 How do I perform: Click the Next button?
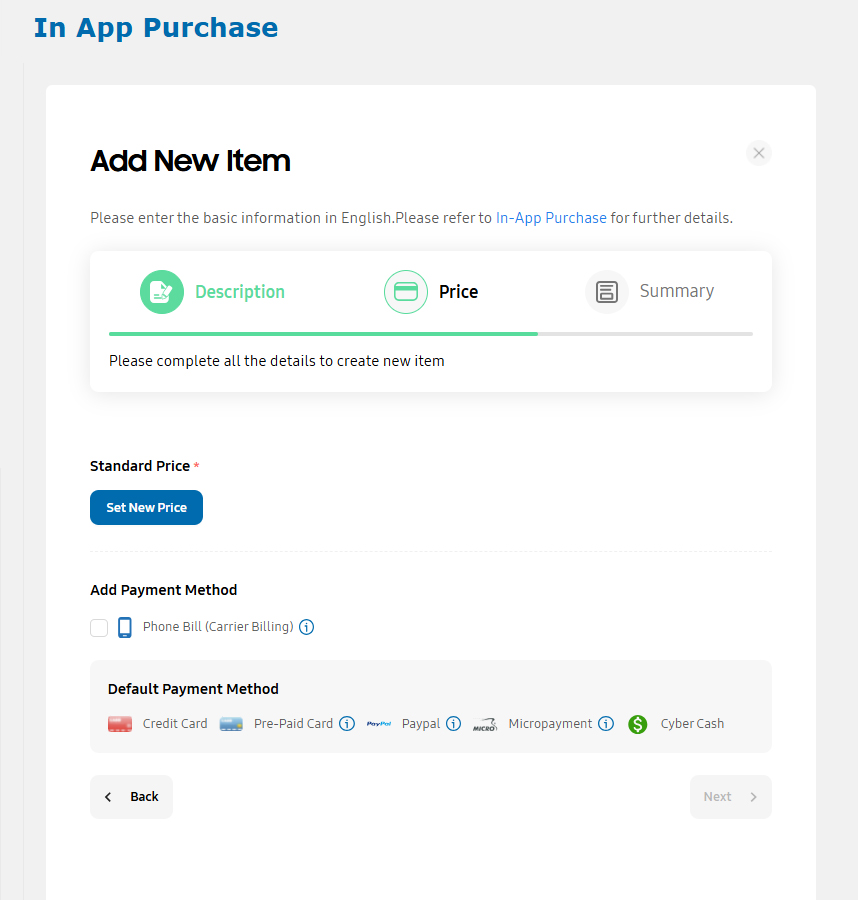pos(731,797)
